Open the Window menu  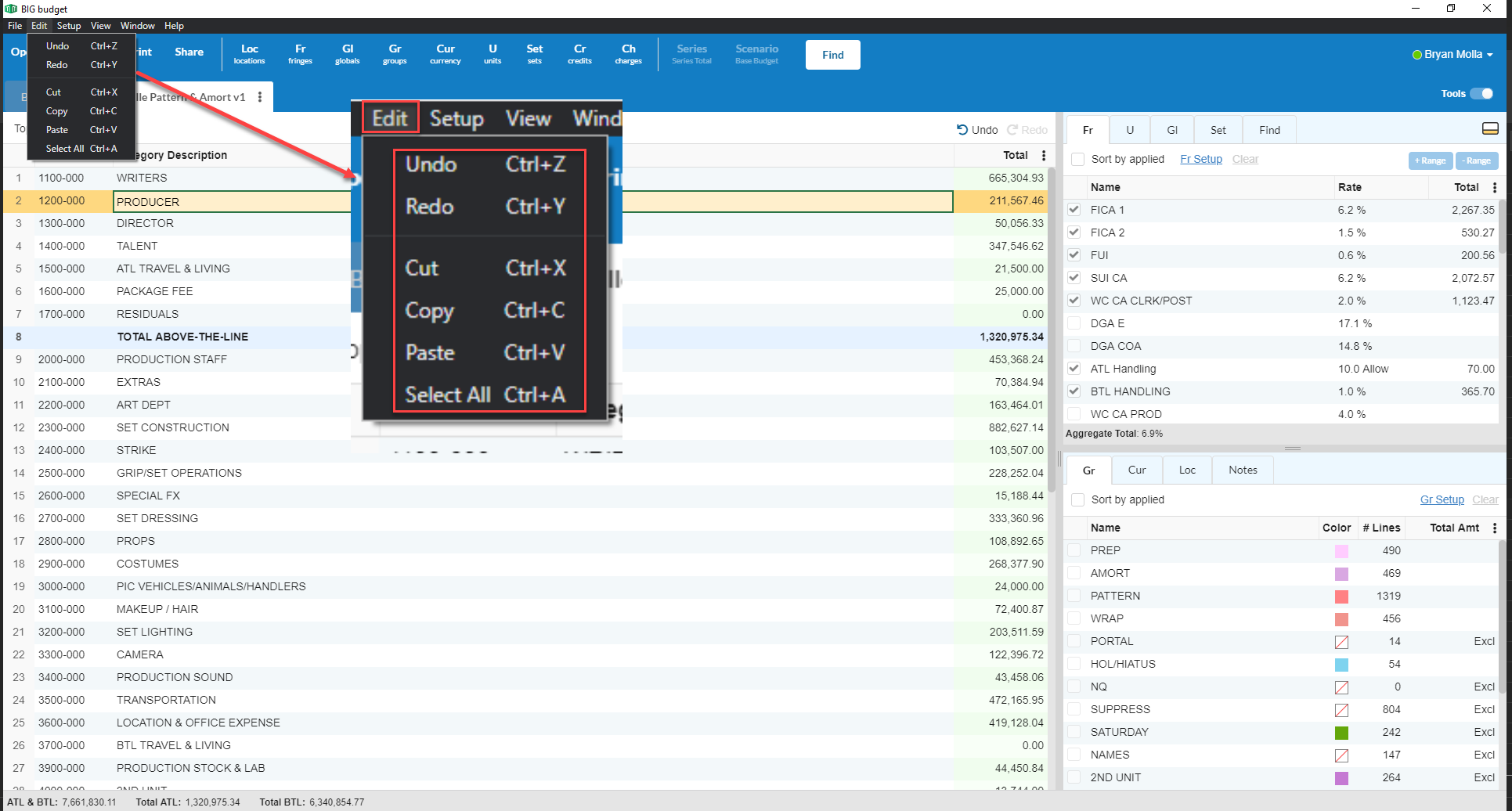click(x=138, y=26)
